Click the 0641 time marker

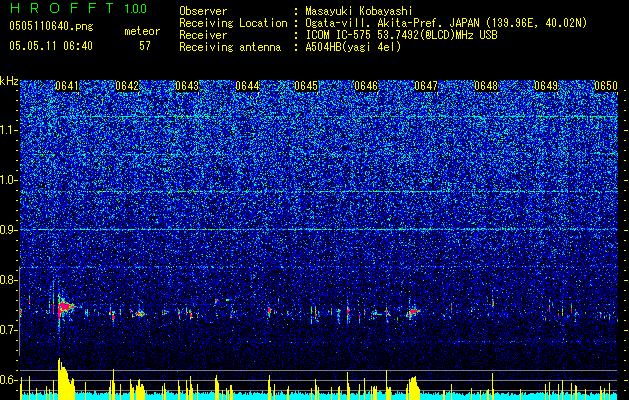[67, 86]
